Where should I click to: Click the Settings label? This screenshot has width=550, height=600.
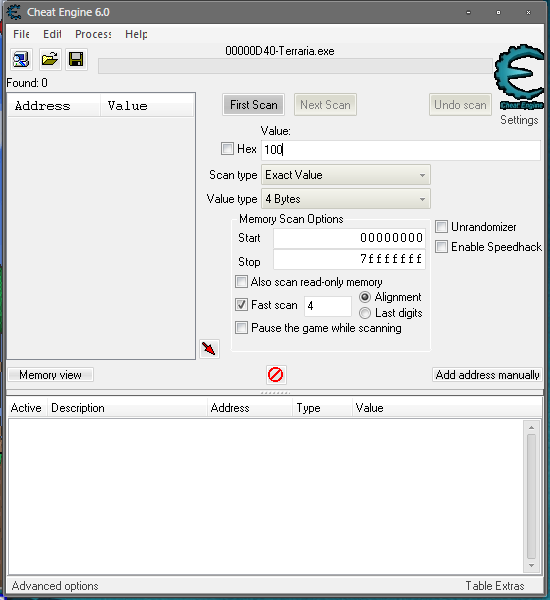pos(519,120)
